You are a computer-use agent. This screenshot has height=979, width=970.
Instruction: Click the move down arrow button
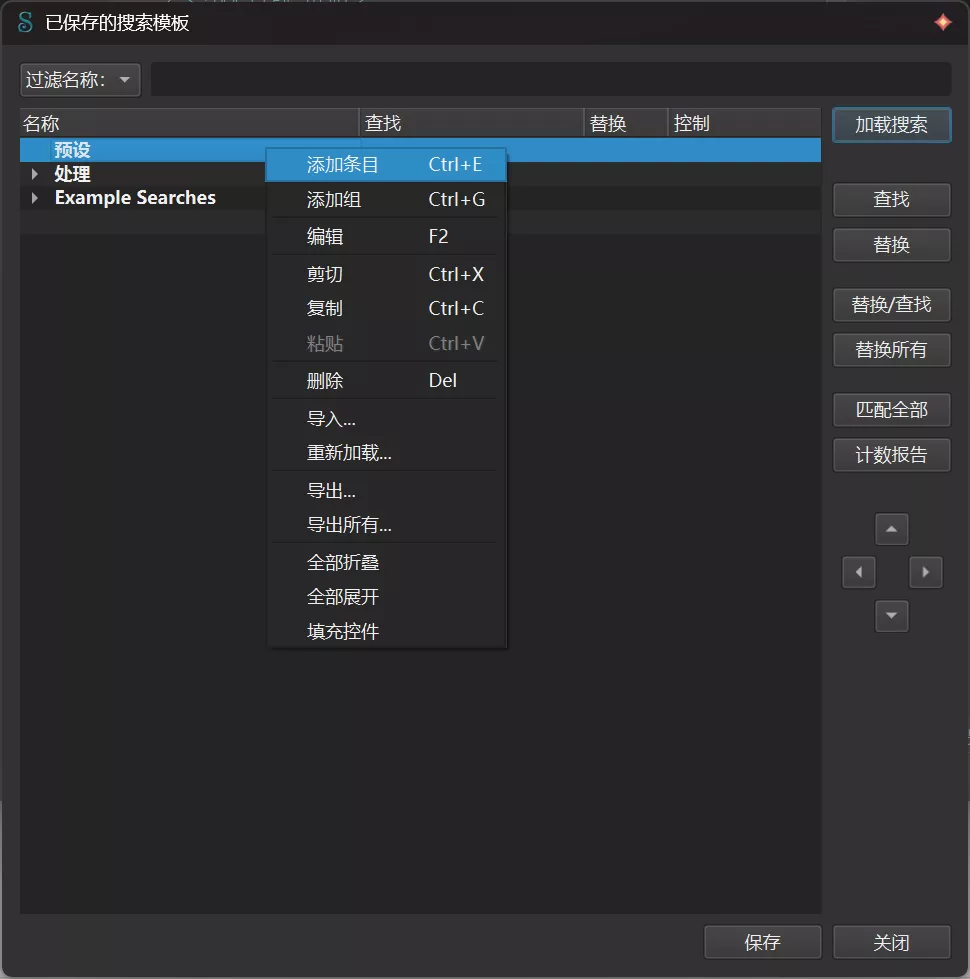[891, 616]
